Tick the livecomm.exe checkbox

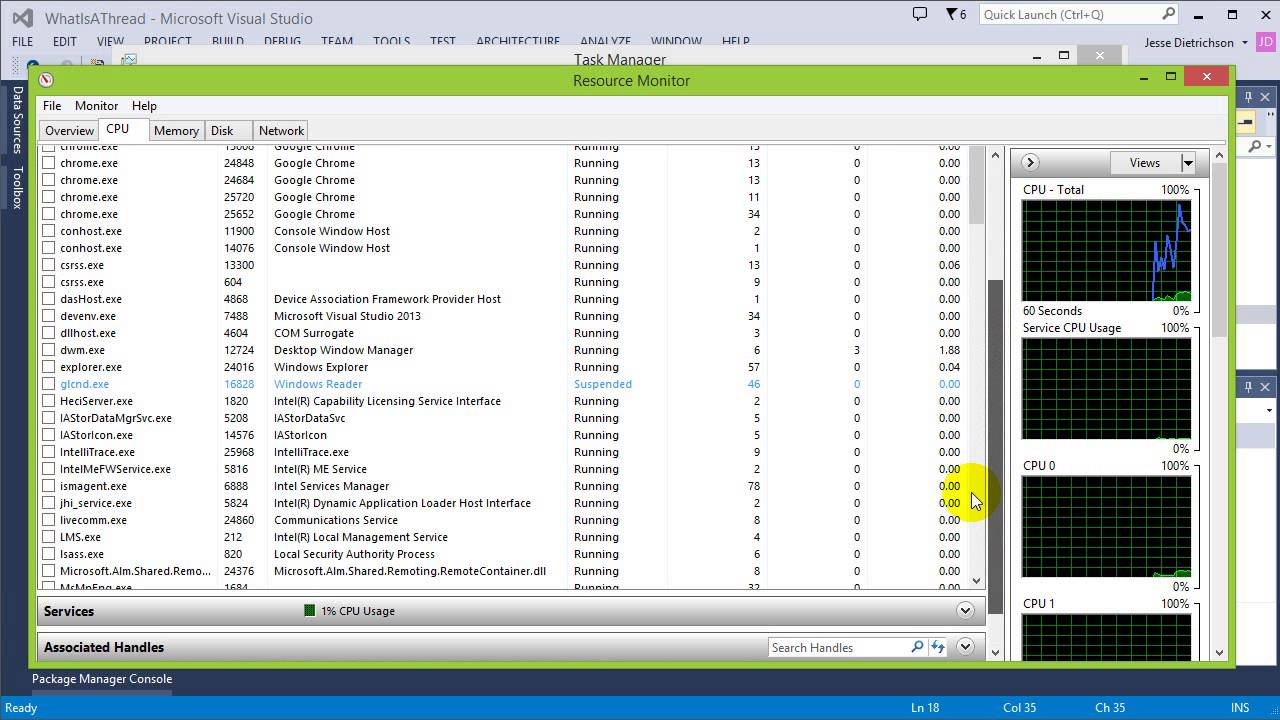pyautogui.click(x=48, y=520)
